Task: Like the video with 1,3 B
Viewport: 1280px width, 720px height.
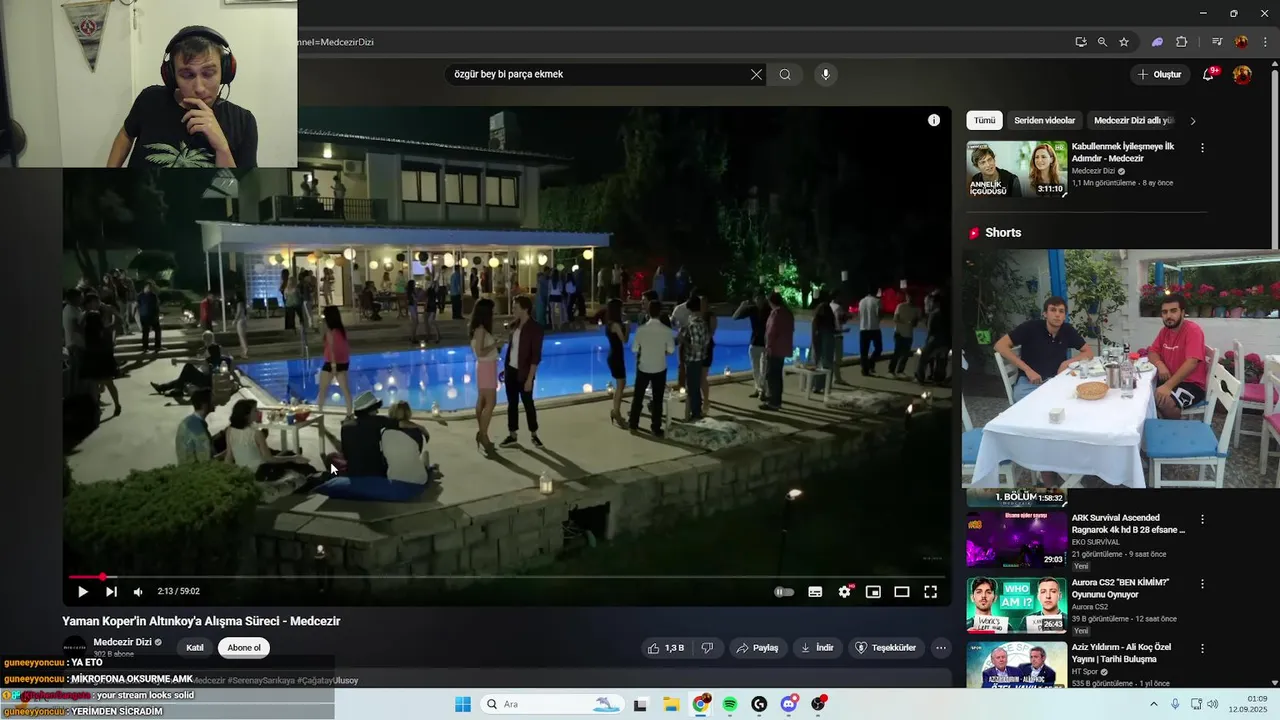Action: click(x=666, y=648)
